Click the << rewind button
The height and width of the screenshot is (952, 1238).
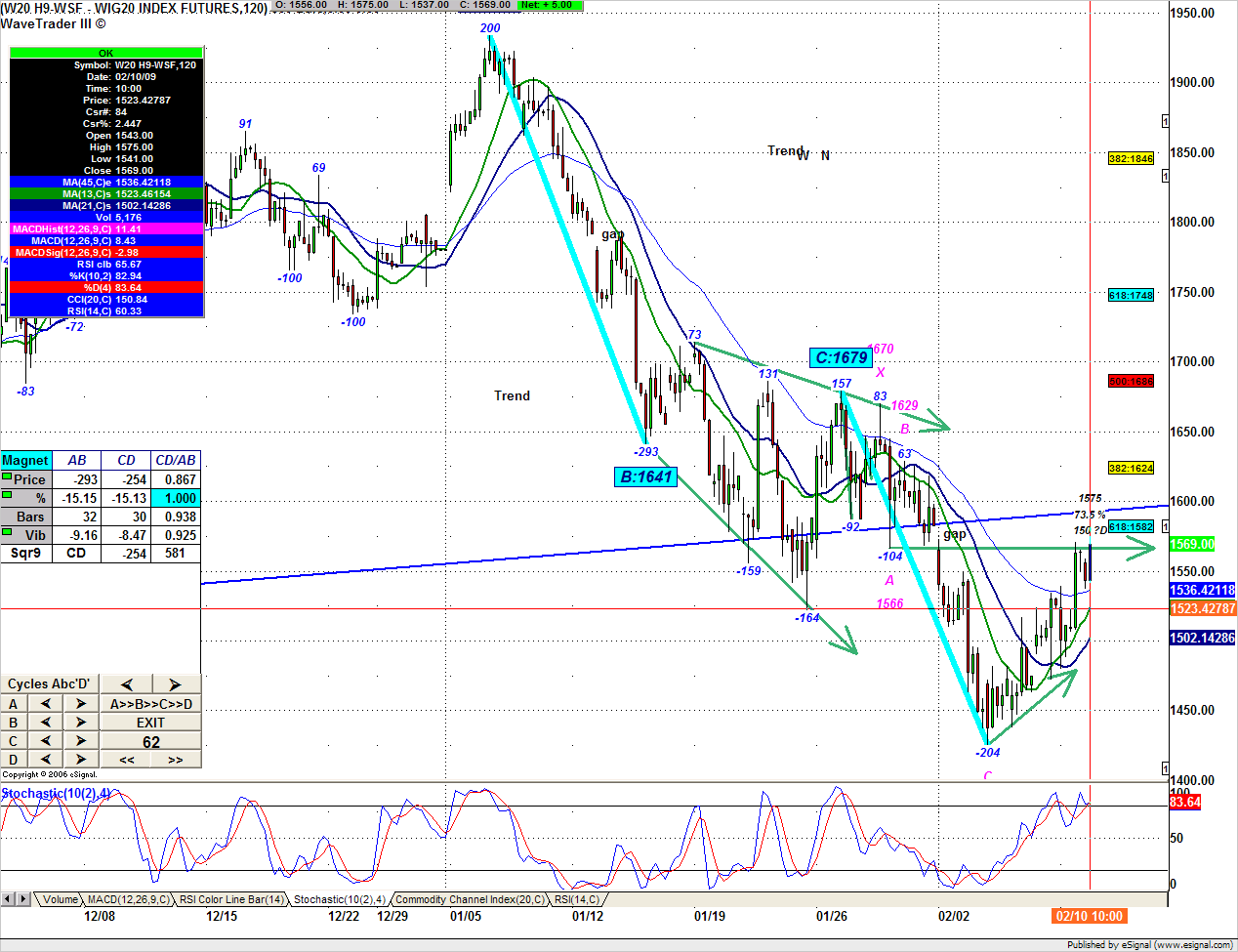[x=126, y=760]
